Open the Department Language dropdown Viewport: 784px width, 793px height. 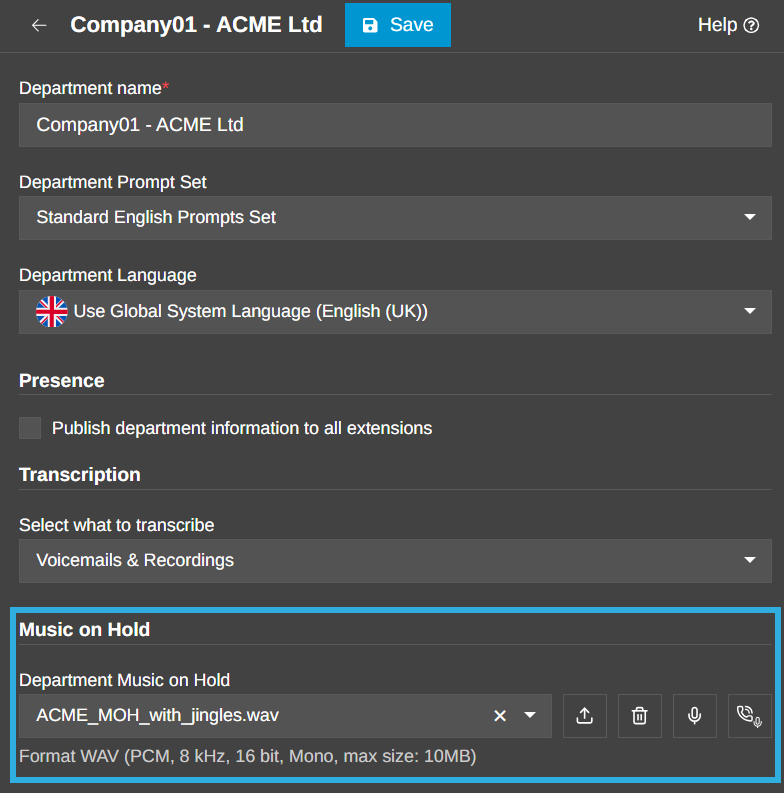[395, 312]
